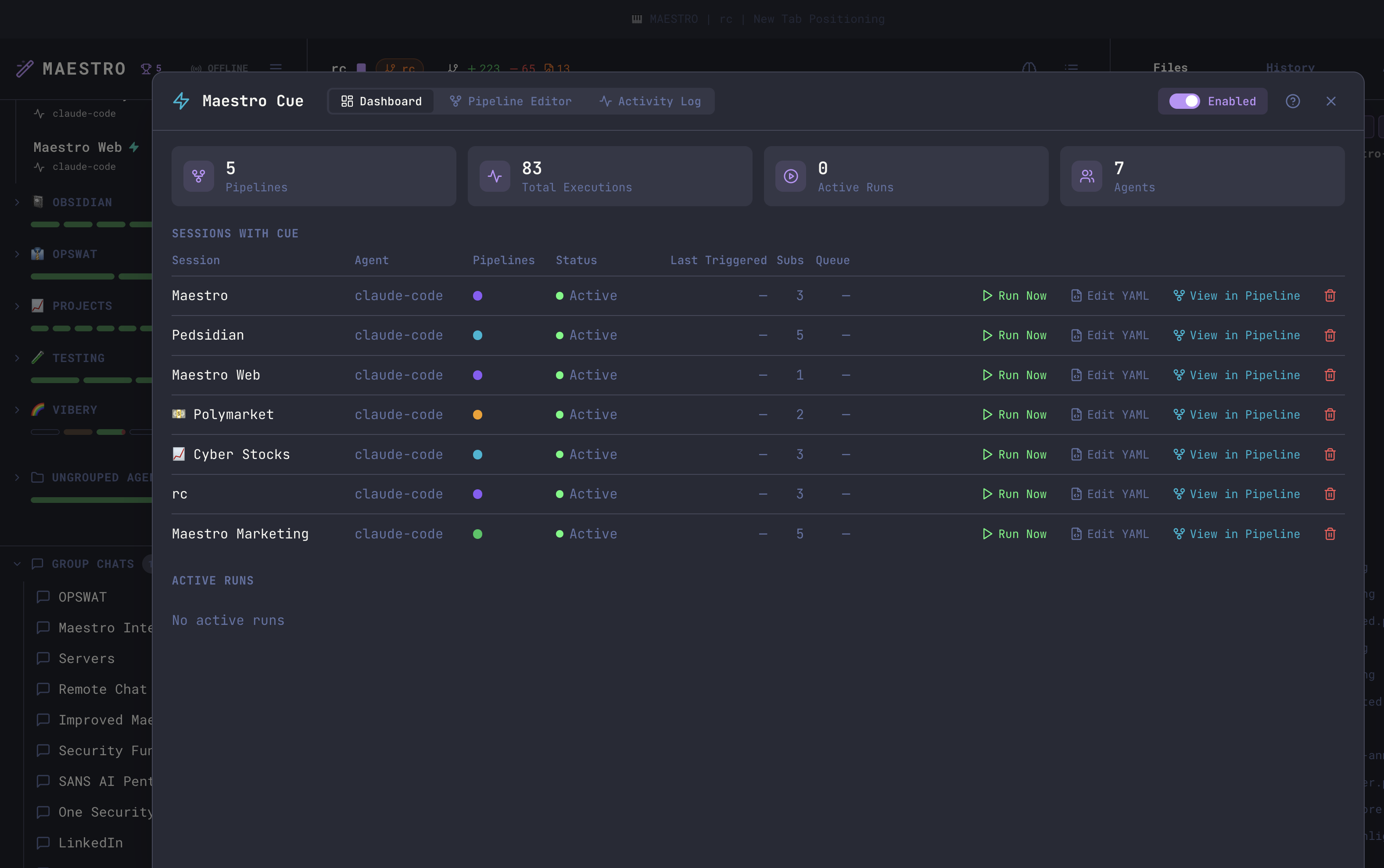View Maestro Web in pipeline
1384x868 pixels.
[1237, 375]
